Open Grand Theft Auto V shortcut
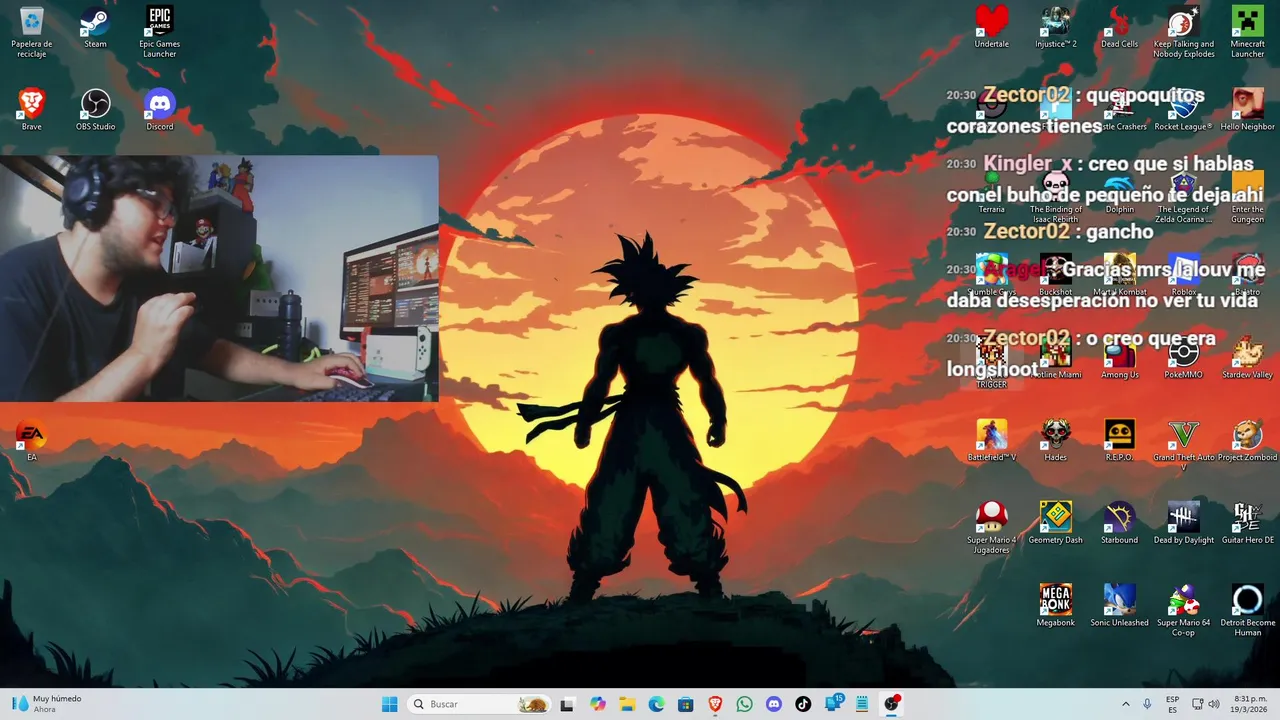This screenshot has height=720, width=1280. (1183, 445)
